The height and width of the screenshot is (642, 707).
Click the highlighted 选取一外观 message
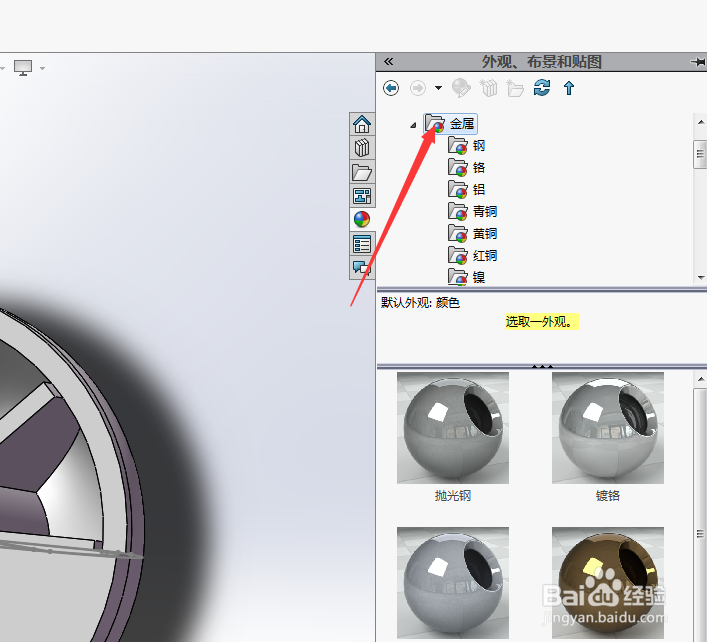tap(542, 322)
